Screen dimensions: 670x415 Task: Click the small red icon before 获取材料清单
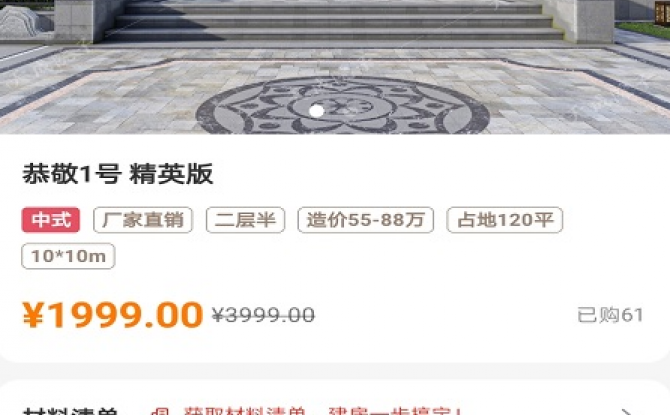(161, 412)
